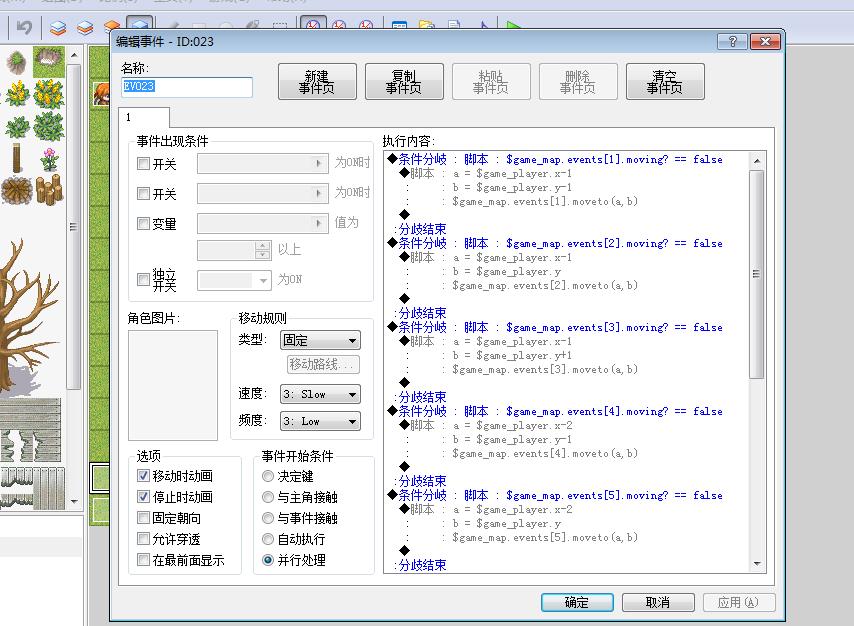Open the 速度 dropdown showing 3: Slow
The width and height of the screenshot is (854, 626).
tap(320, 394)
